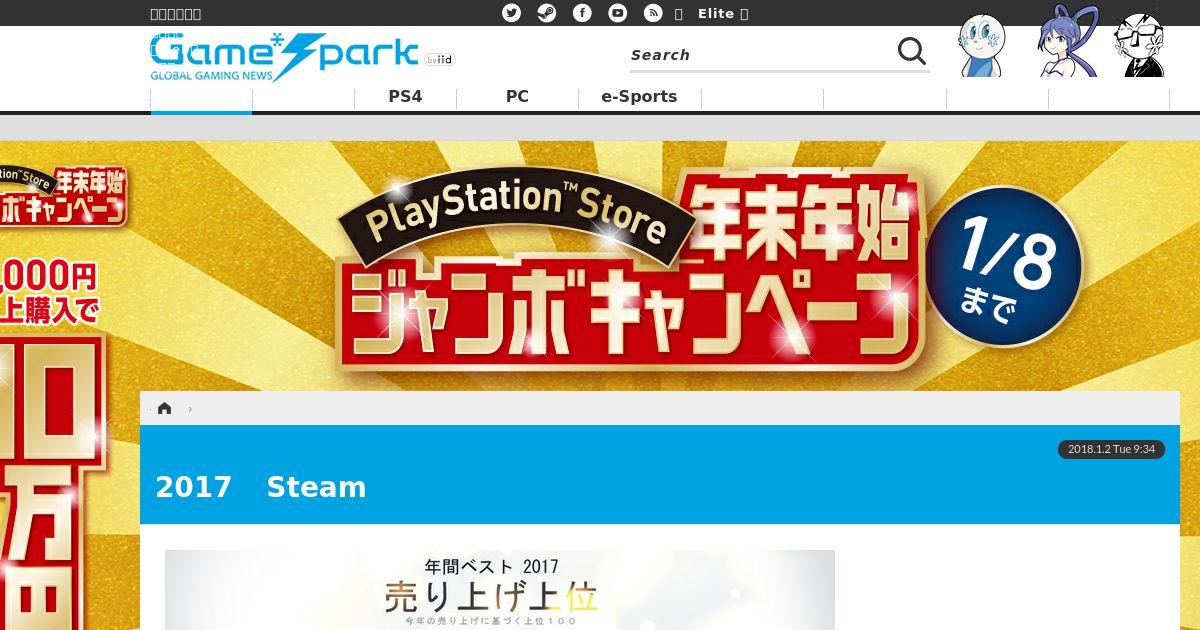Click the white round-head mascot character
The width and height of the screenshot is (1200, 630).
coord(981,45)
